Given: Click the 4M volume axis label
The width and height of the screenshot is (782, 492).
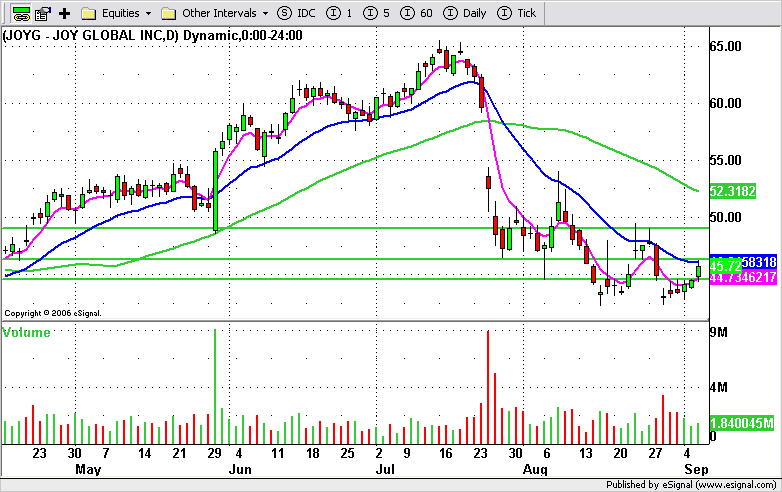Looking at the screenshot, I should (719, 387).
